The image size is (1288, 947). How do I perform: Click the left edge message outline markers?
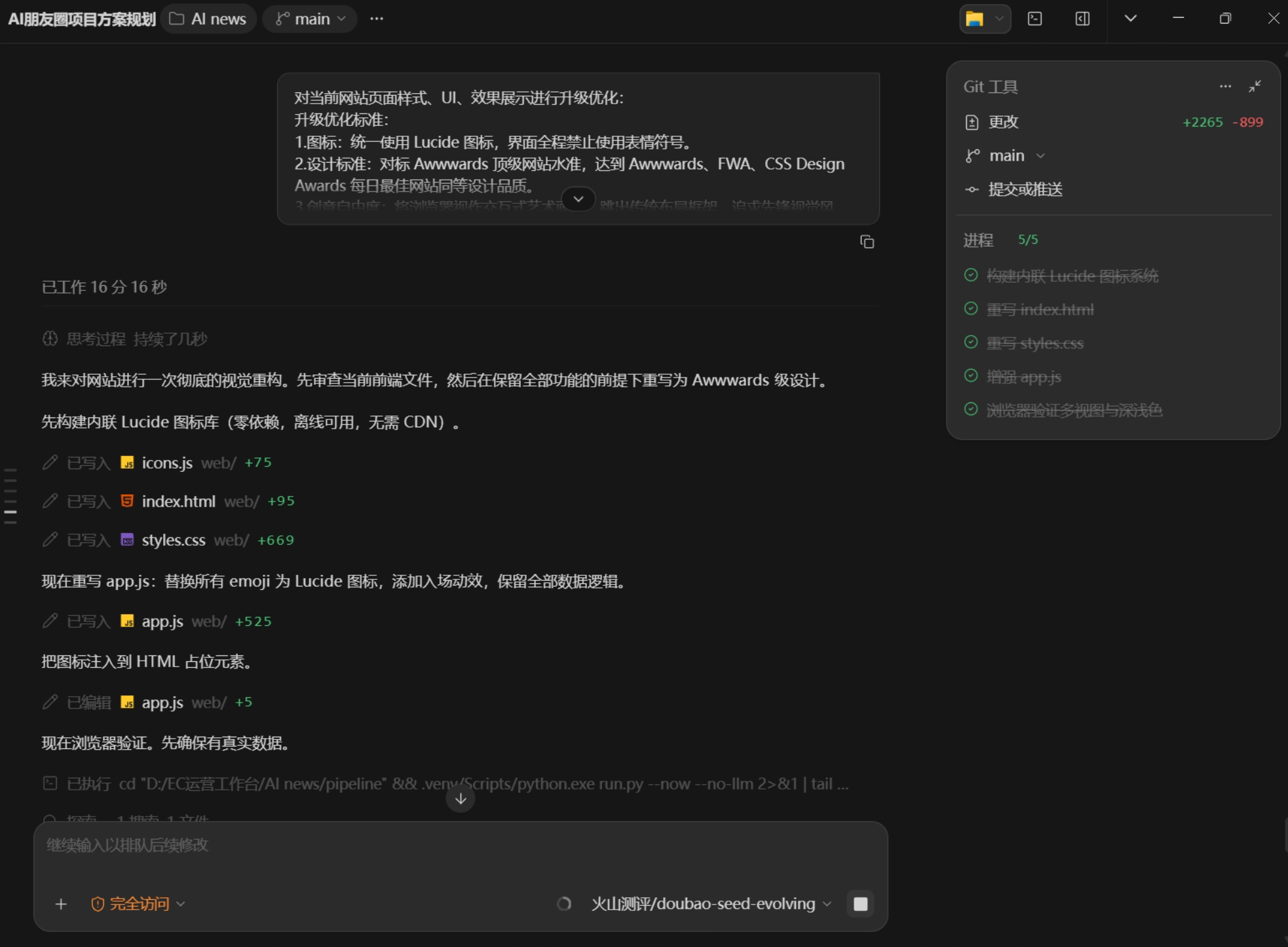coord(10,496)
